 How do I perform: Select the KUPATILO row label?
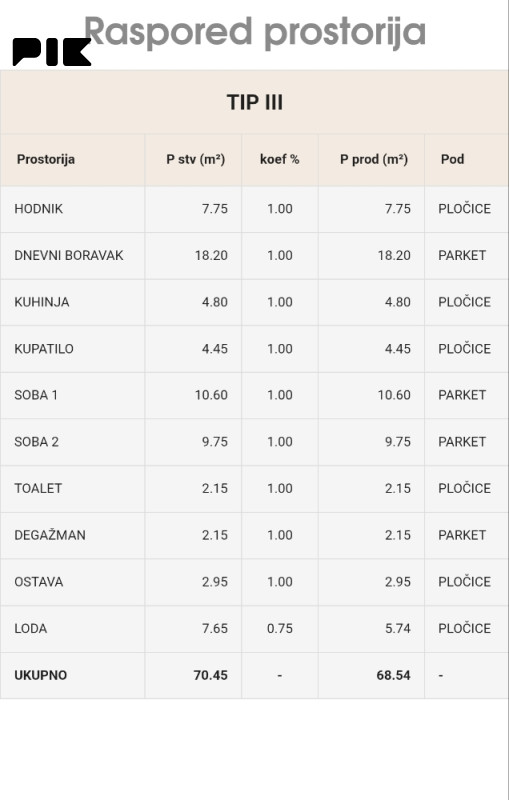[x=44, y=348]
